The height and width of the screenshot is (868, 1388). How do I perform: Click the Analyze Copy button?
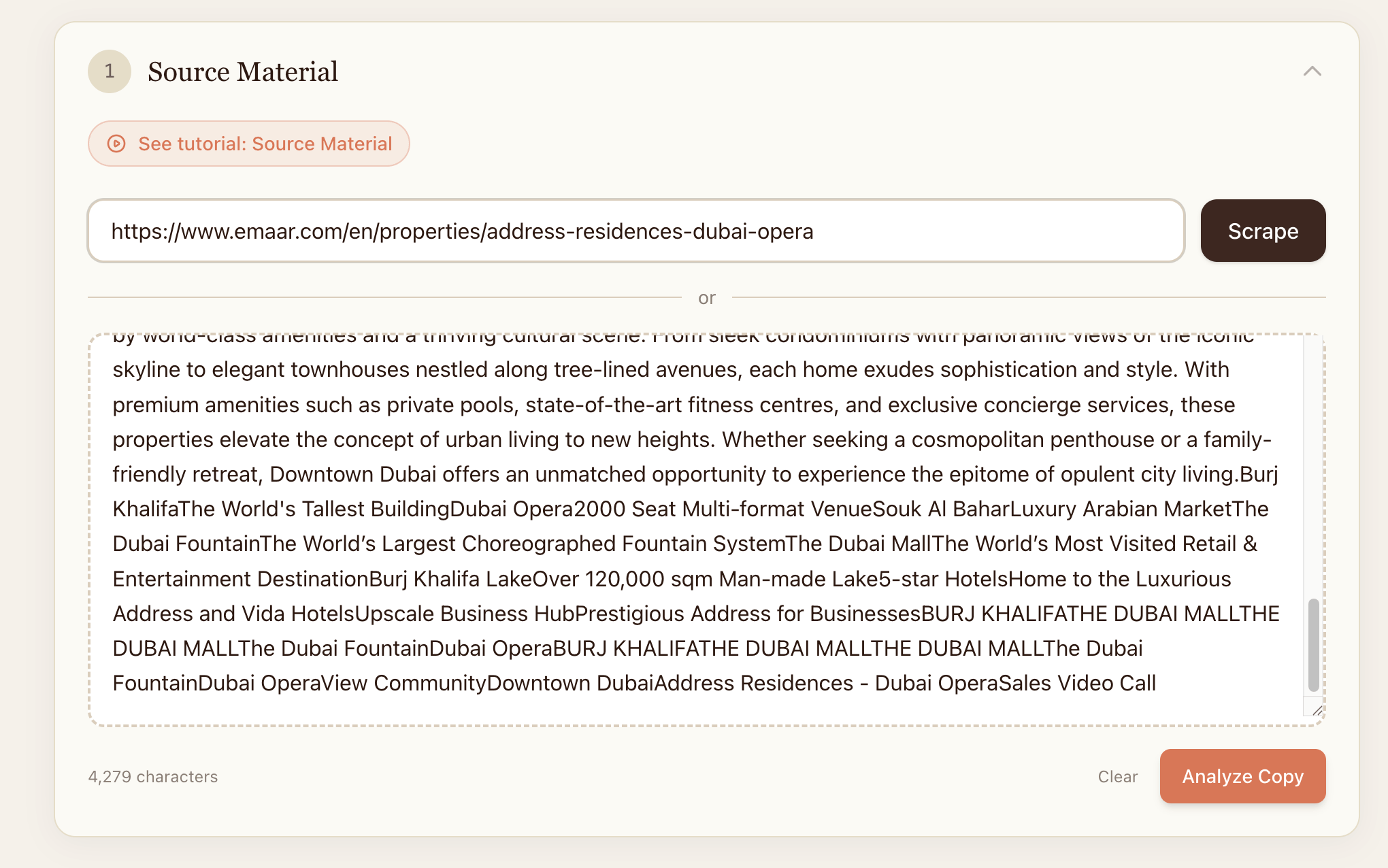pos(1242,776)
